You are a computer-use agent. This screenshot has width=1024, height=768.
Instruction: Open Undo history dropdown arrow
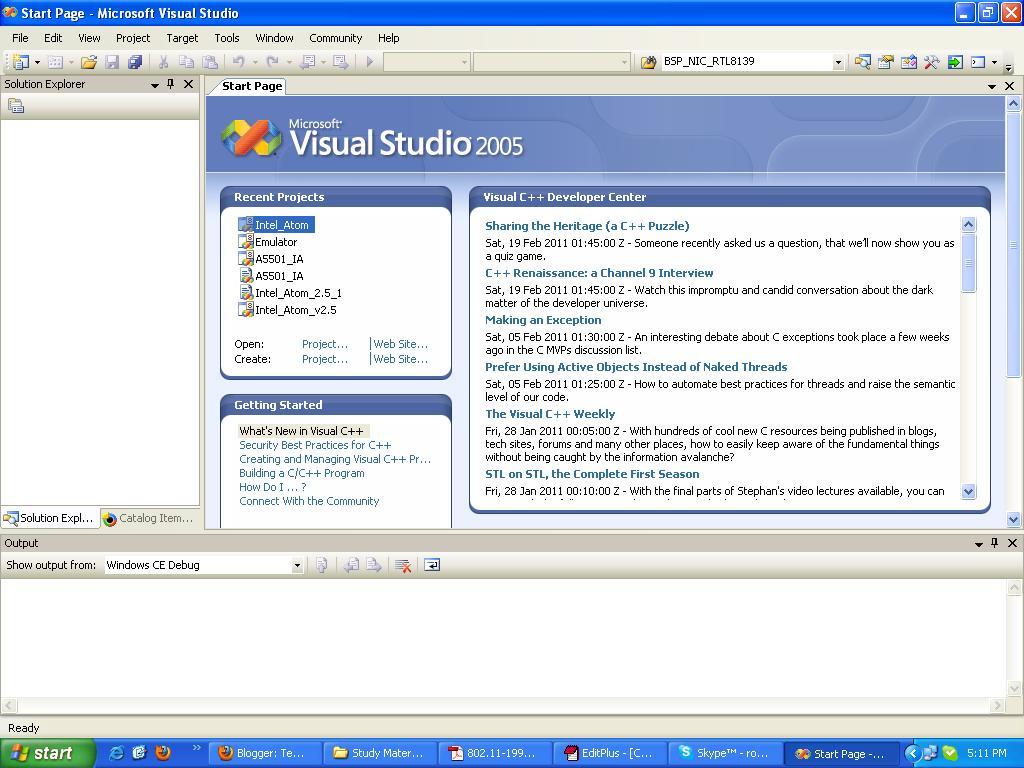click(255, 63)
